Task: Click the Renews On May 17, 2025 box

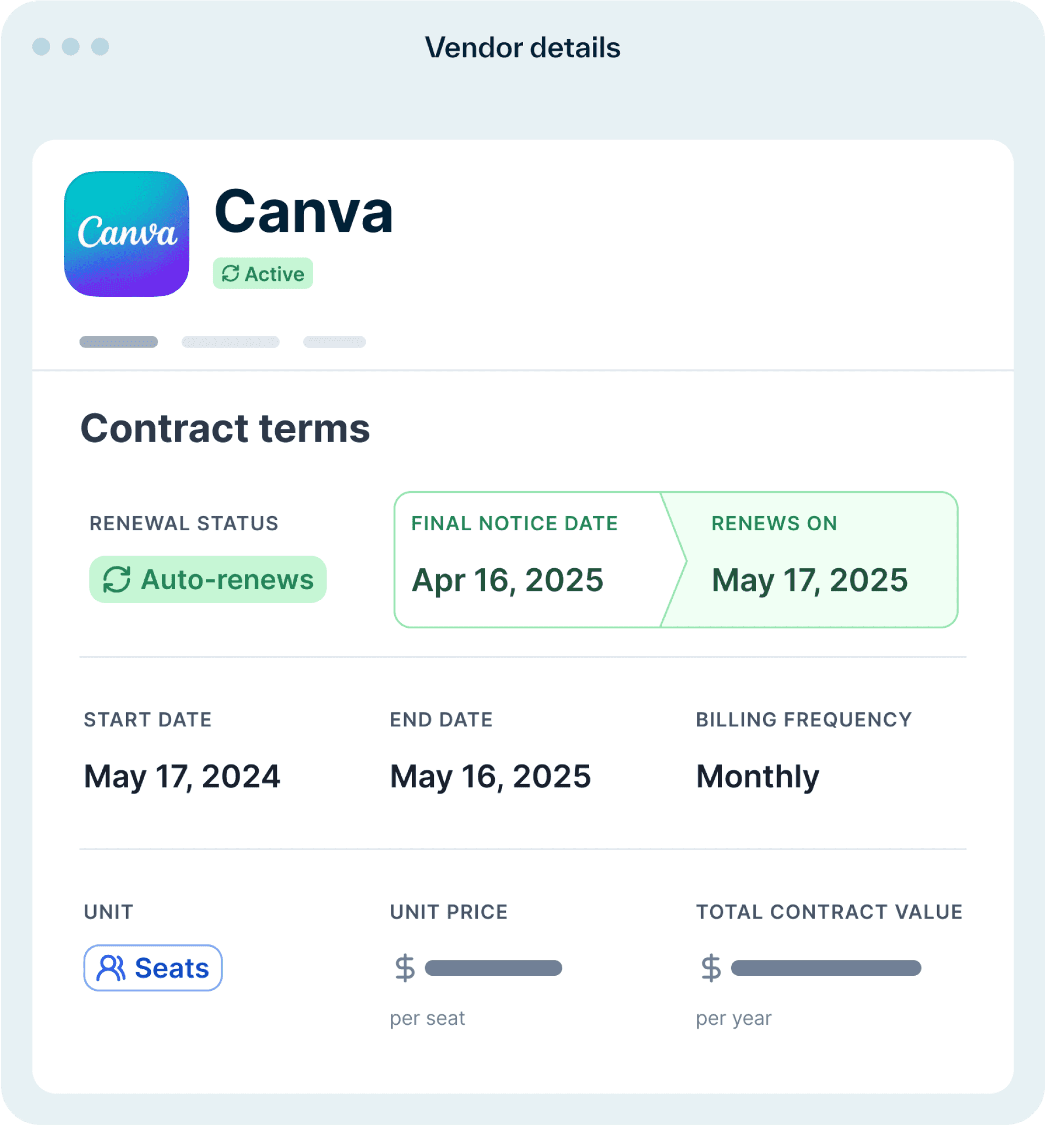Action: 810,560
